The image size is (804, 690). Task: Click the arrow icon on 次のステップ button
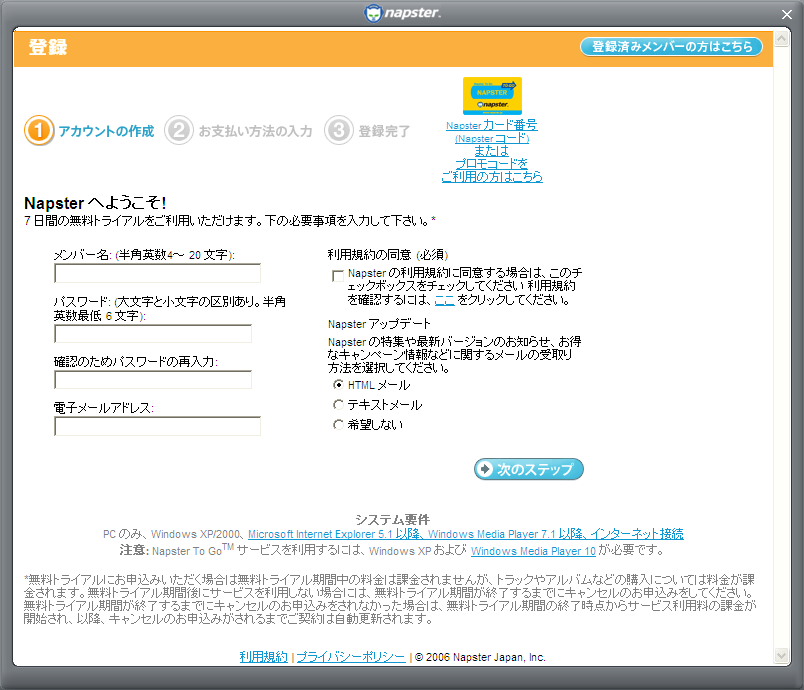(487, 469)
